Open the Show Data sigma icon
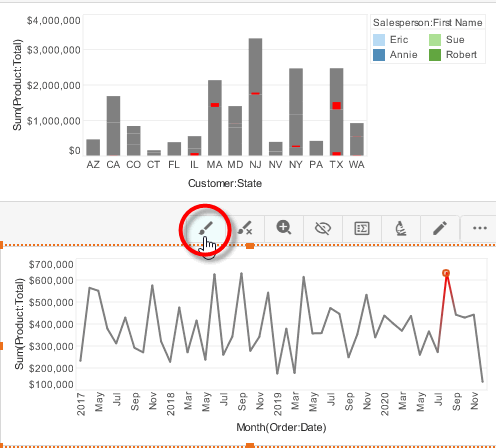The height and width of the screenshot is (448, 496). click(362, 228)
